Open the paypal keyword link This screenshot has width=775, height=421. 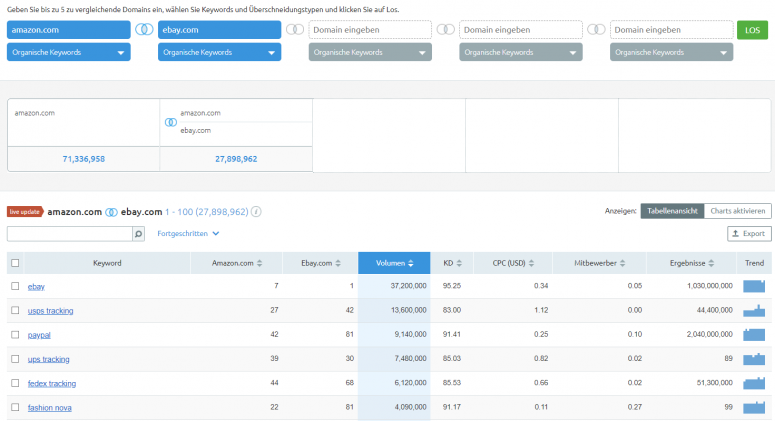[x=39, y=335]
